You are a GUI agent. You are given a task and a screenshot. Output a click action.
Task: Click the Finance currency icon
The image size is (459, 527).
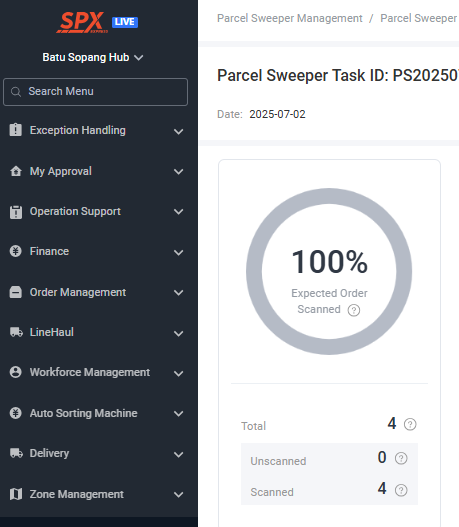(x=15, y=251)
